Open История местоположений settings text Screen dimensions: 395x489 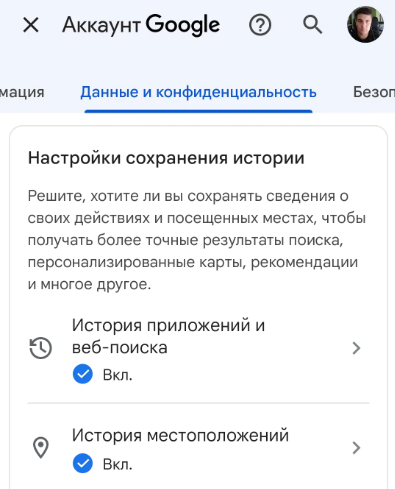coord(180,435)
